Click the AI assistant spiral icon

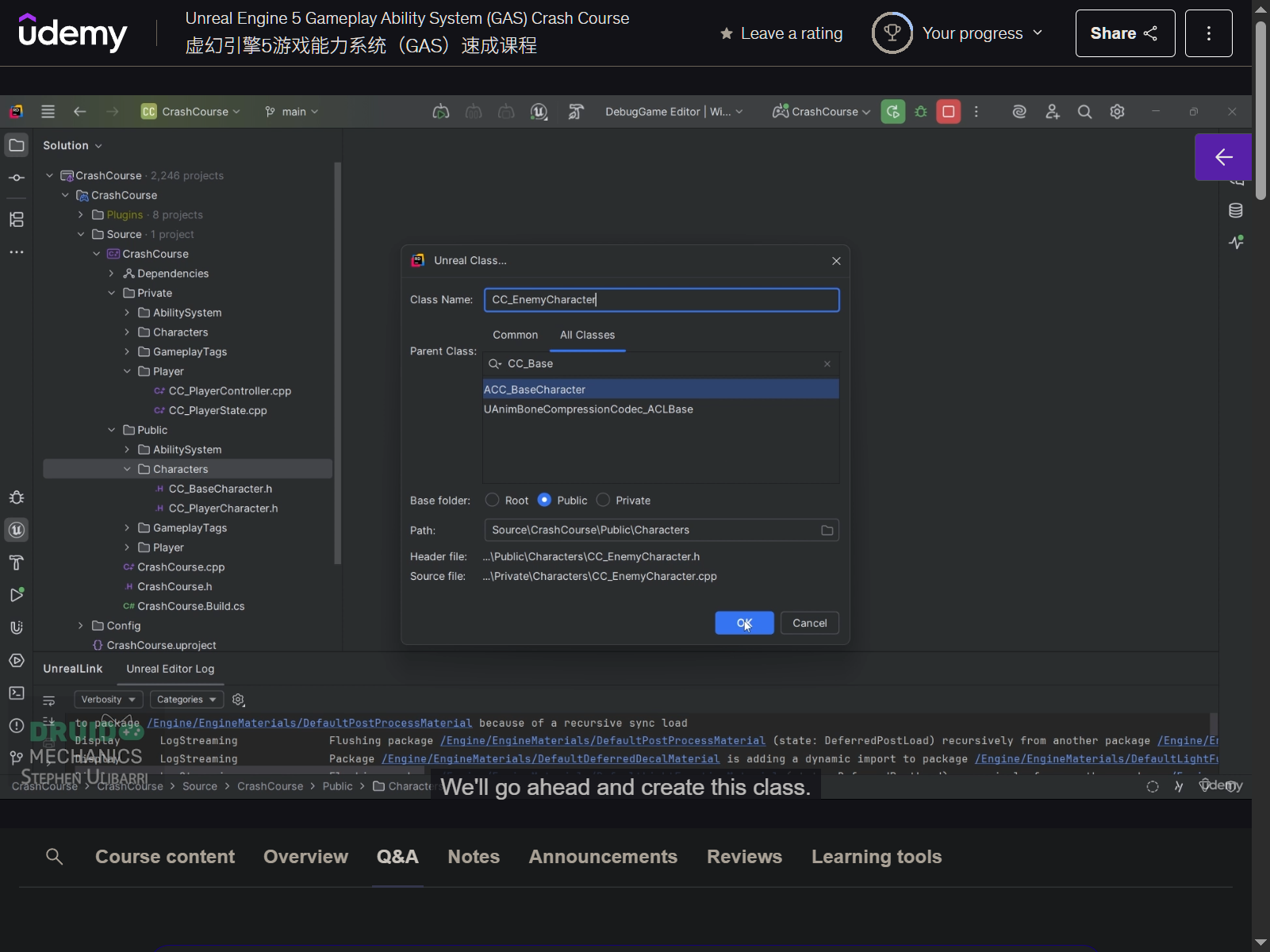(x=1019, y=112)
